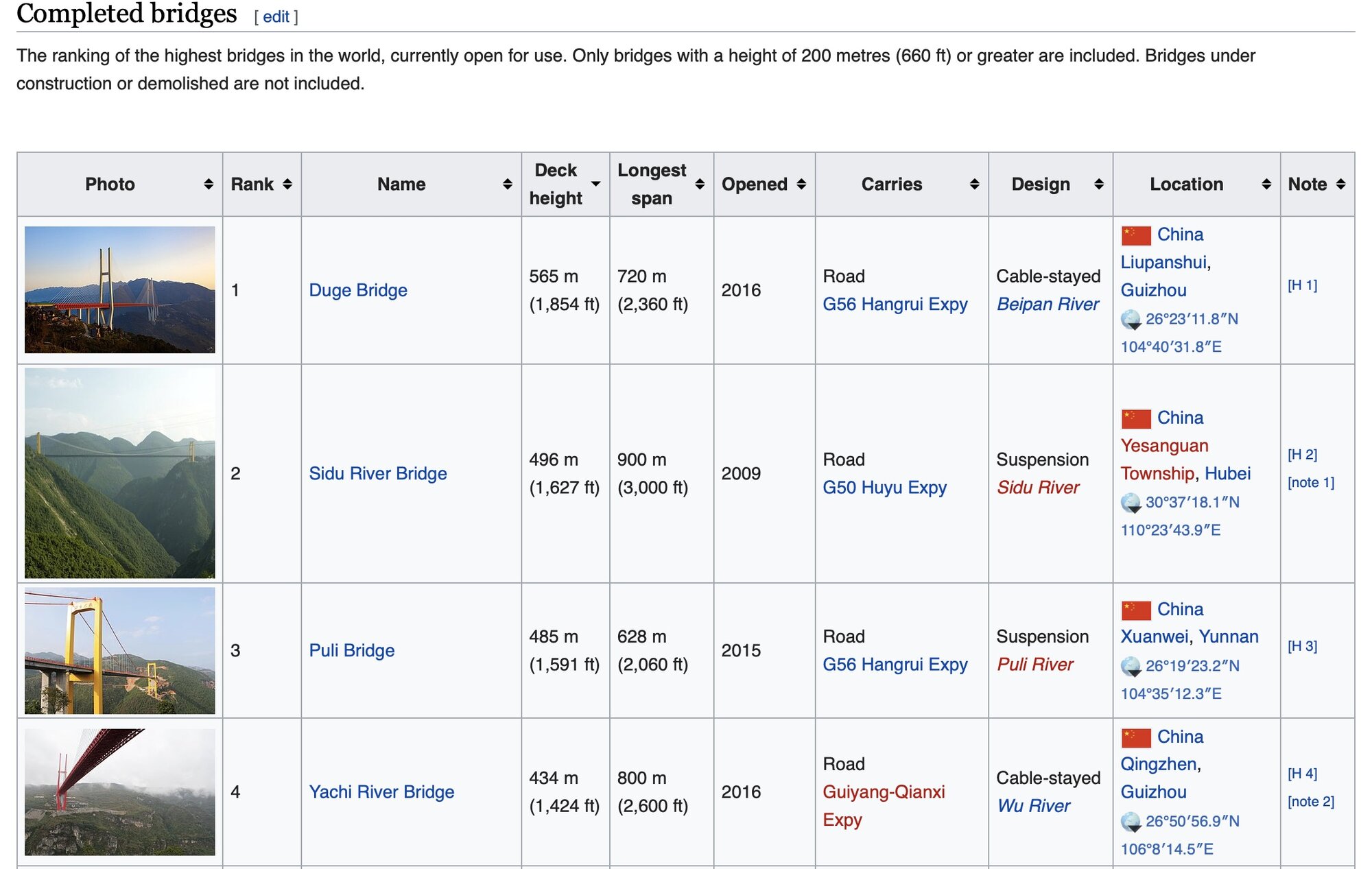Open Puli Bridge photo thumbnail

click(x=120, y=650)
